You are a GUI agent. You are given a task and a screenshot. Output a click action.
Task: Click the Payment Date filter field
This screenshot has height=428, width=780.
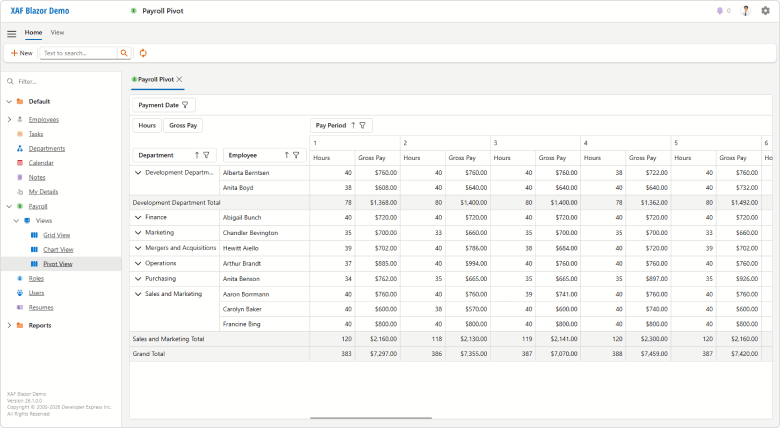(164, 105)
